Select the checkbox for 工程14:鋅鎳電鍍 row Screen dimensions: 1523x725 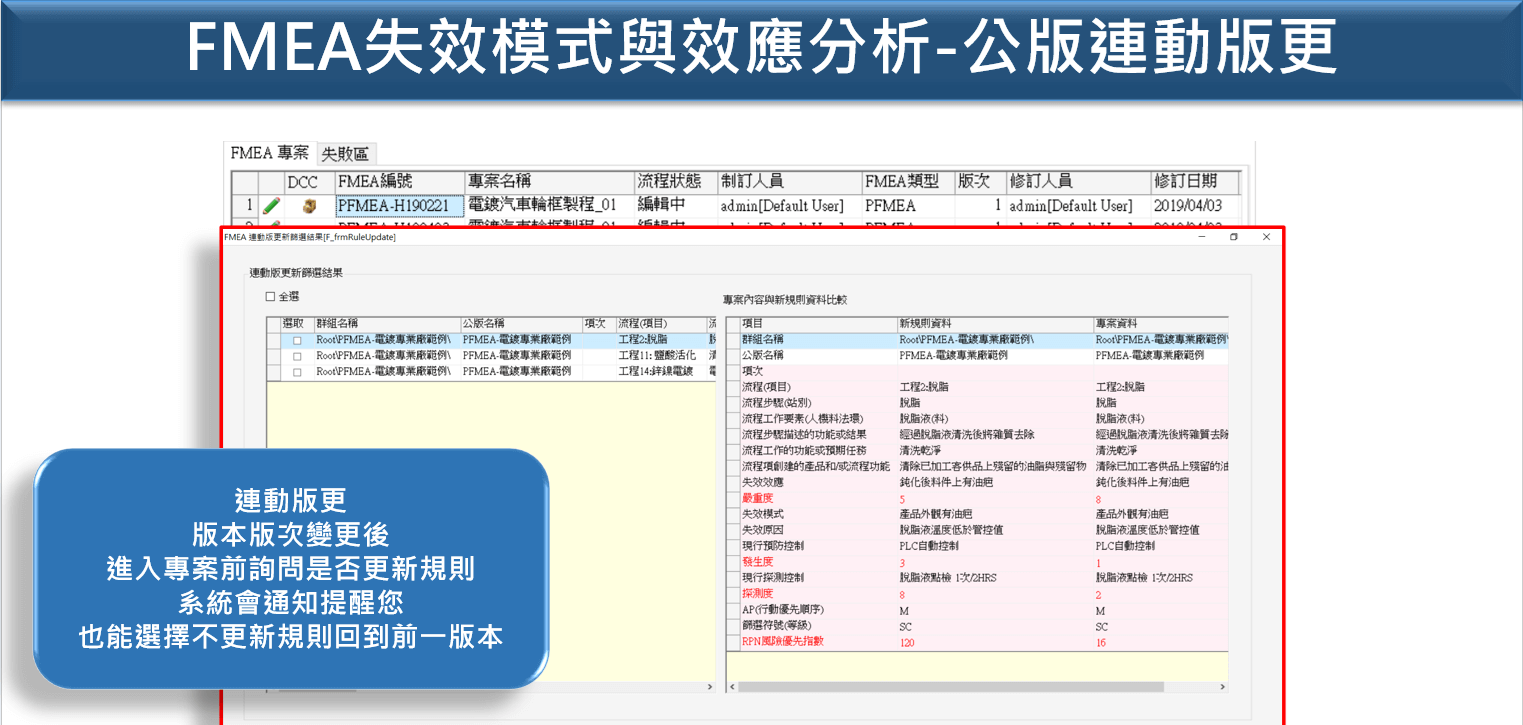(x=296, y=372)
